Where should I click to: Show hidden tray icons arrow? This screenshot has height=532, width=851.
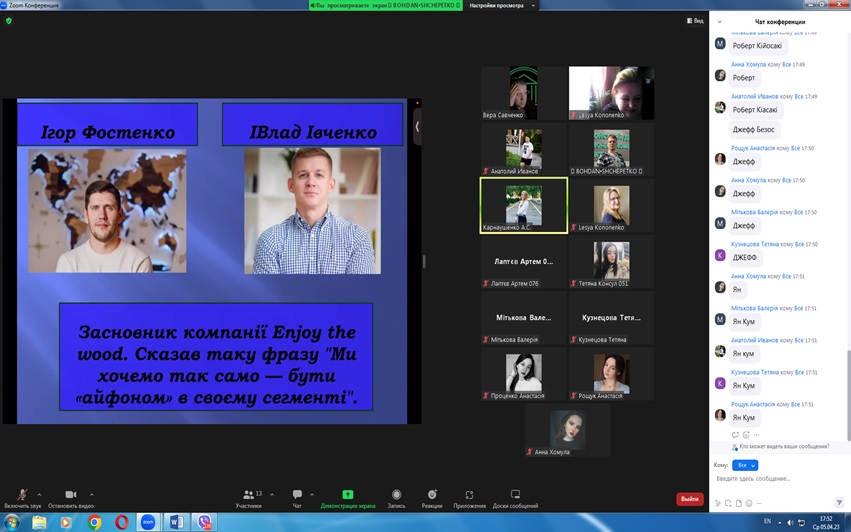click(780, 522)
